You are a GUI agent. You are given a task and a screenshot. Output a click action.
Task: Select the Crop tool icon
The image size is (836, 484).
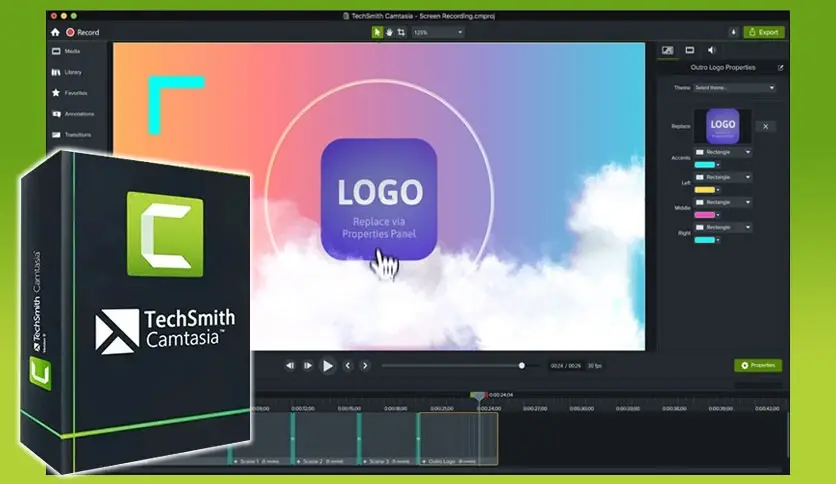click(401, 32)
